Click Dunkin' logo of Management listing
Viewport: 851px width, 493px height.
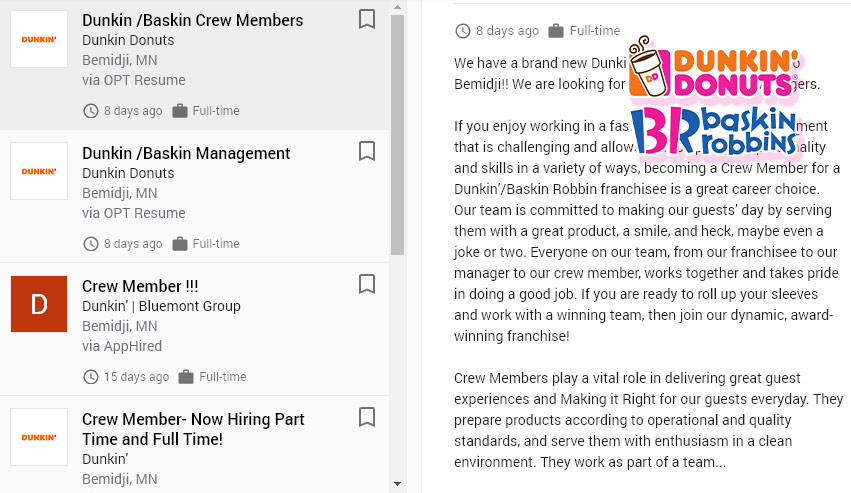tap(39, 171)
